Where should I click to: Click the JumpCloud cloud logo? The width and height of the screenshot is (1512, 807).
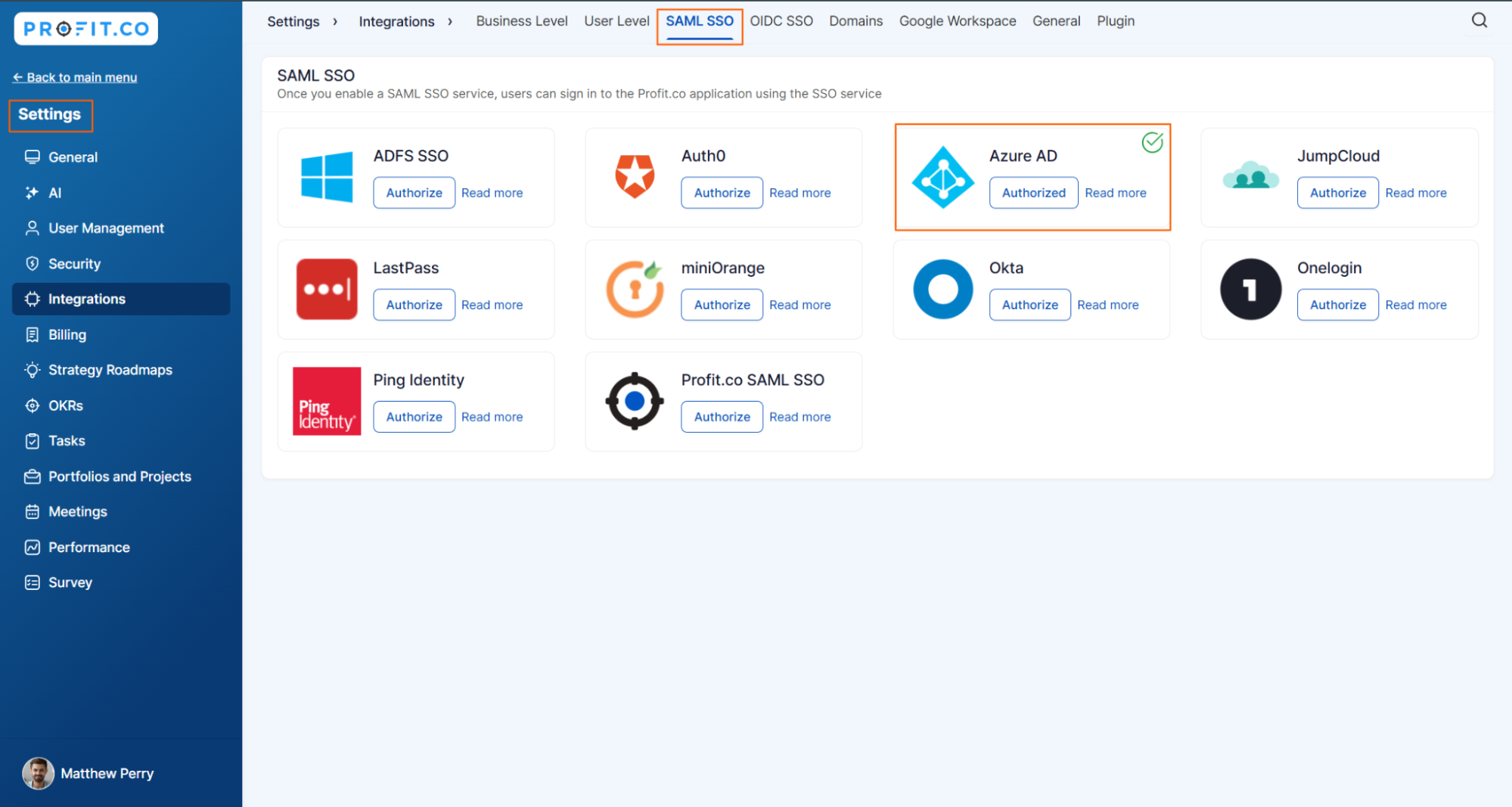click(1251, 175)
